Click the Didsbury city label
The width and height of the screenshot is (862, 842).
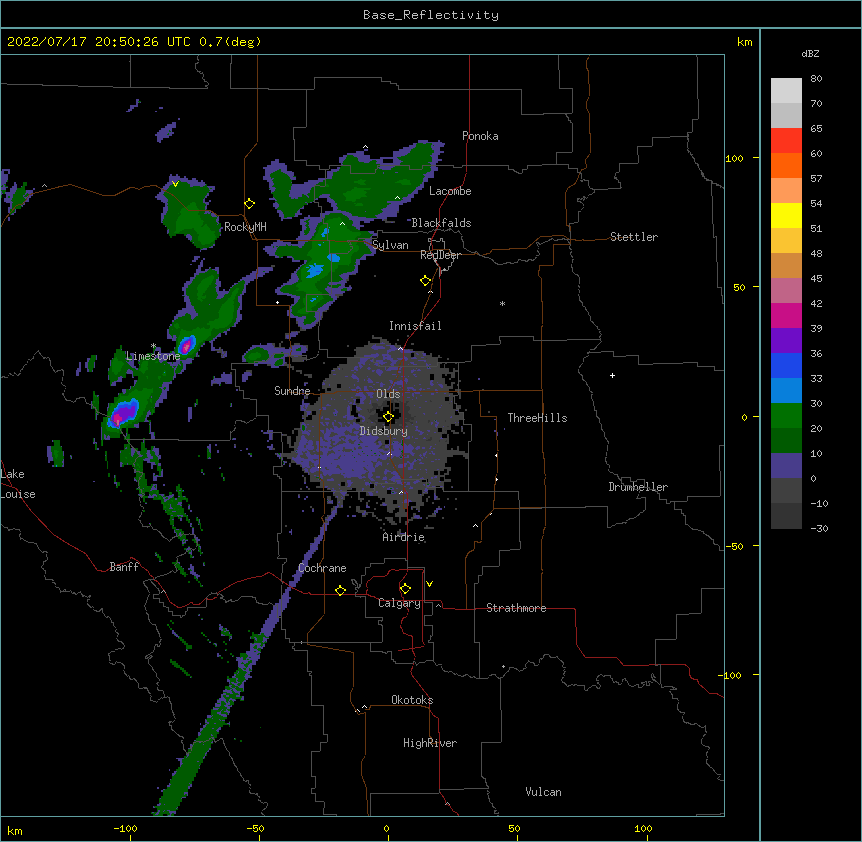384,431
